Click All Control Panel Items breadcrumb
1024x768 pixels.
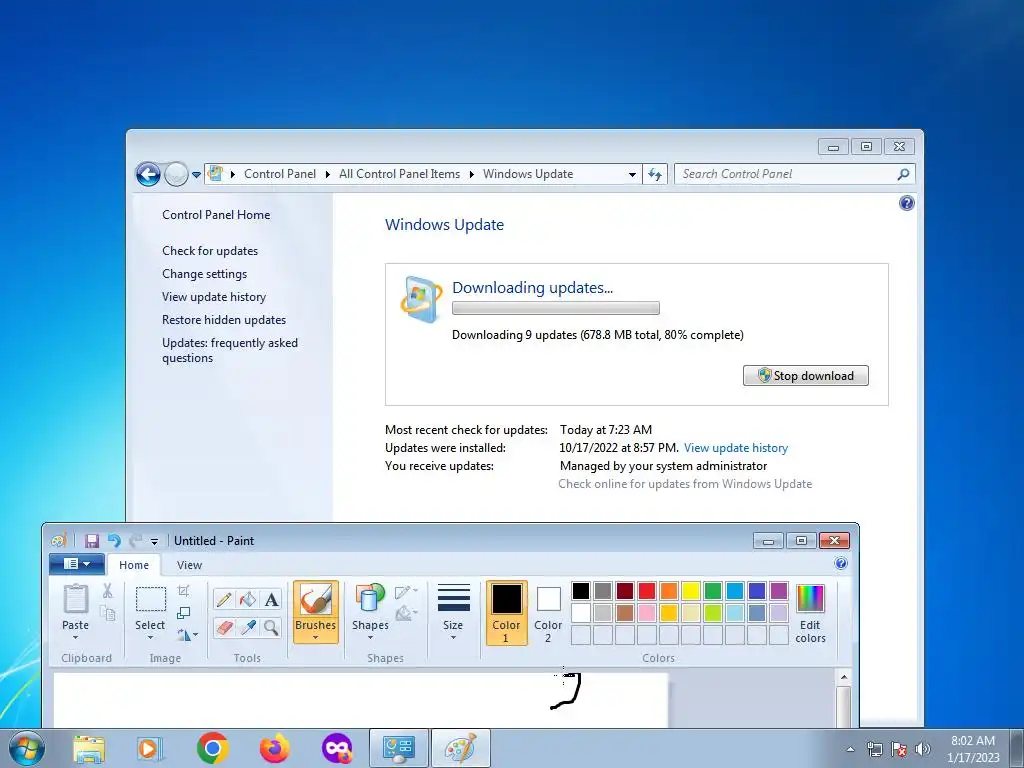(399, 174)
